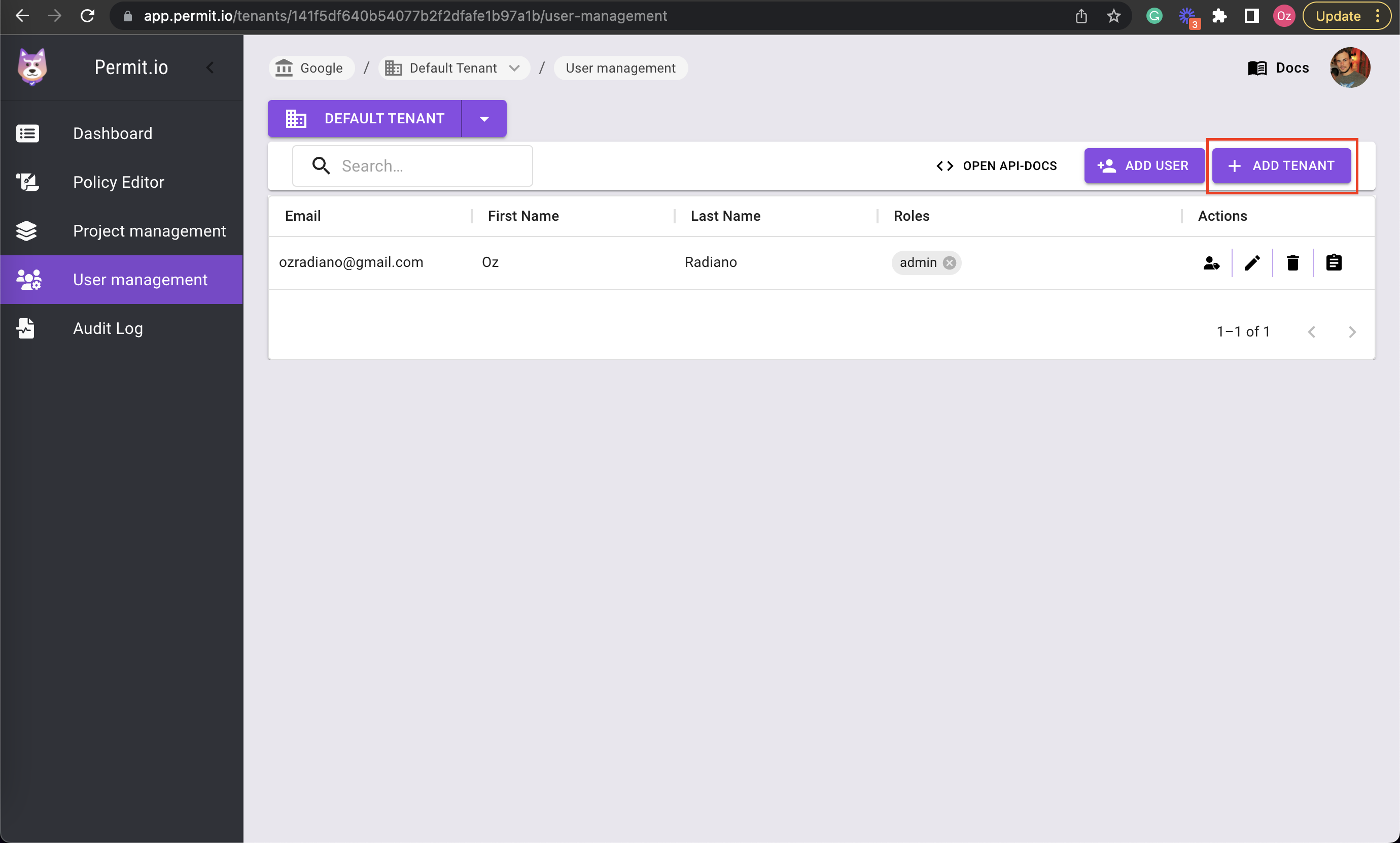The width and height of the screenshot is (1400, 843).
Task: Click the assign role icon for Oz Radiano
Action: (1211, 262)
